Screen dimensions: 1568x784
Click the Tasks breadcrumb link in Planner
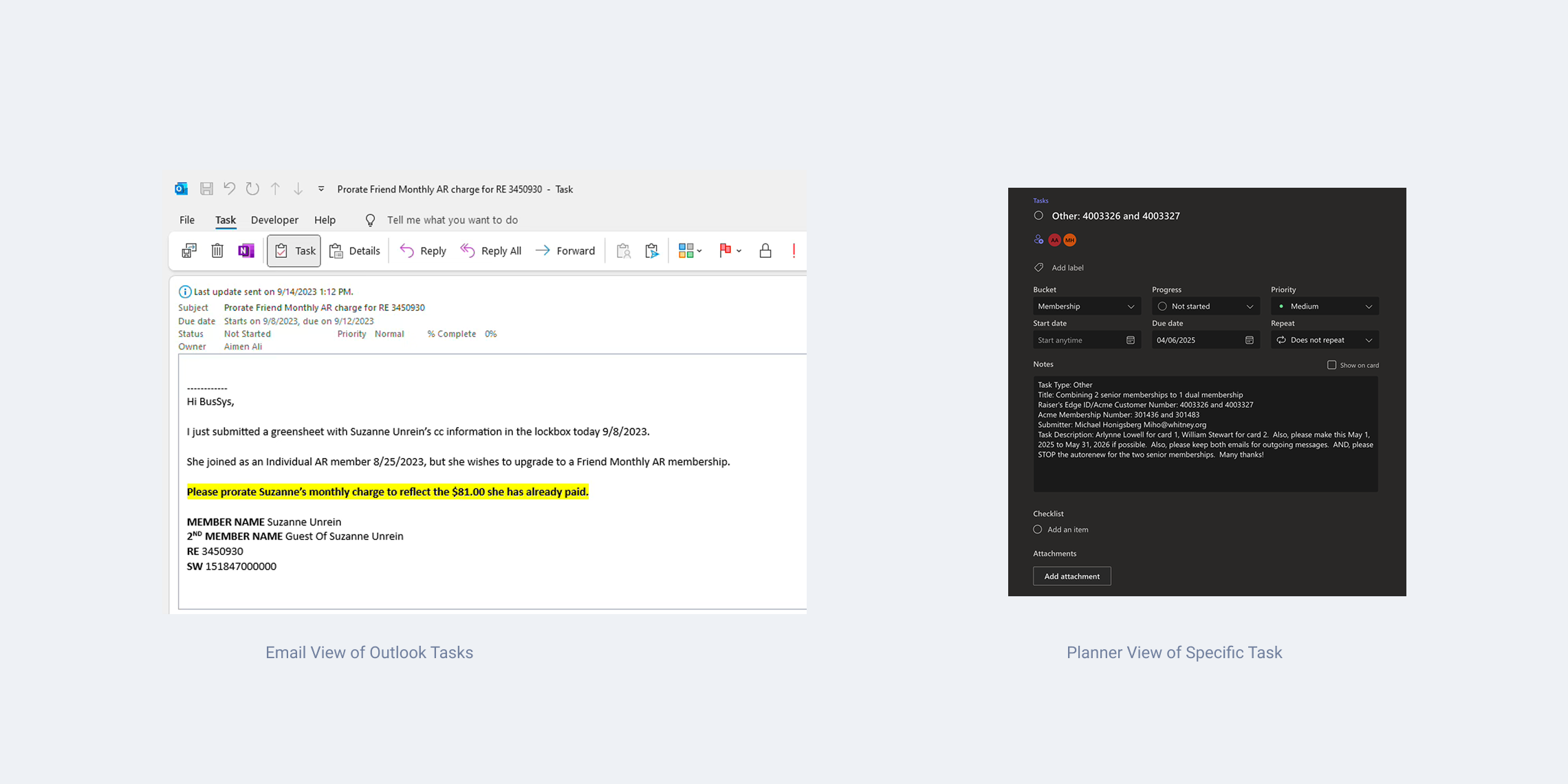click(1041, 201)
